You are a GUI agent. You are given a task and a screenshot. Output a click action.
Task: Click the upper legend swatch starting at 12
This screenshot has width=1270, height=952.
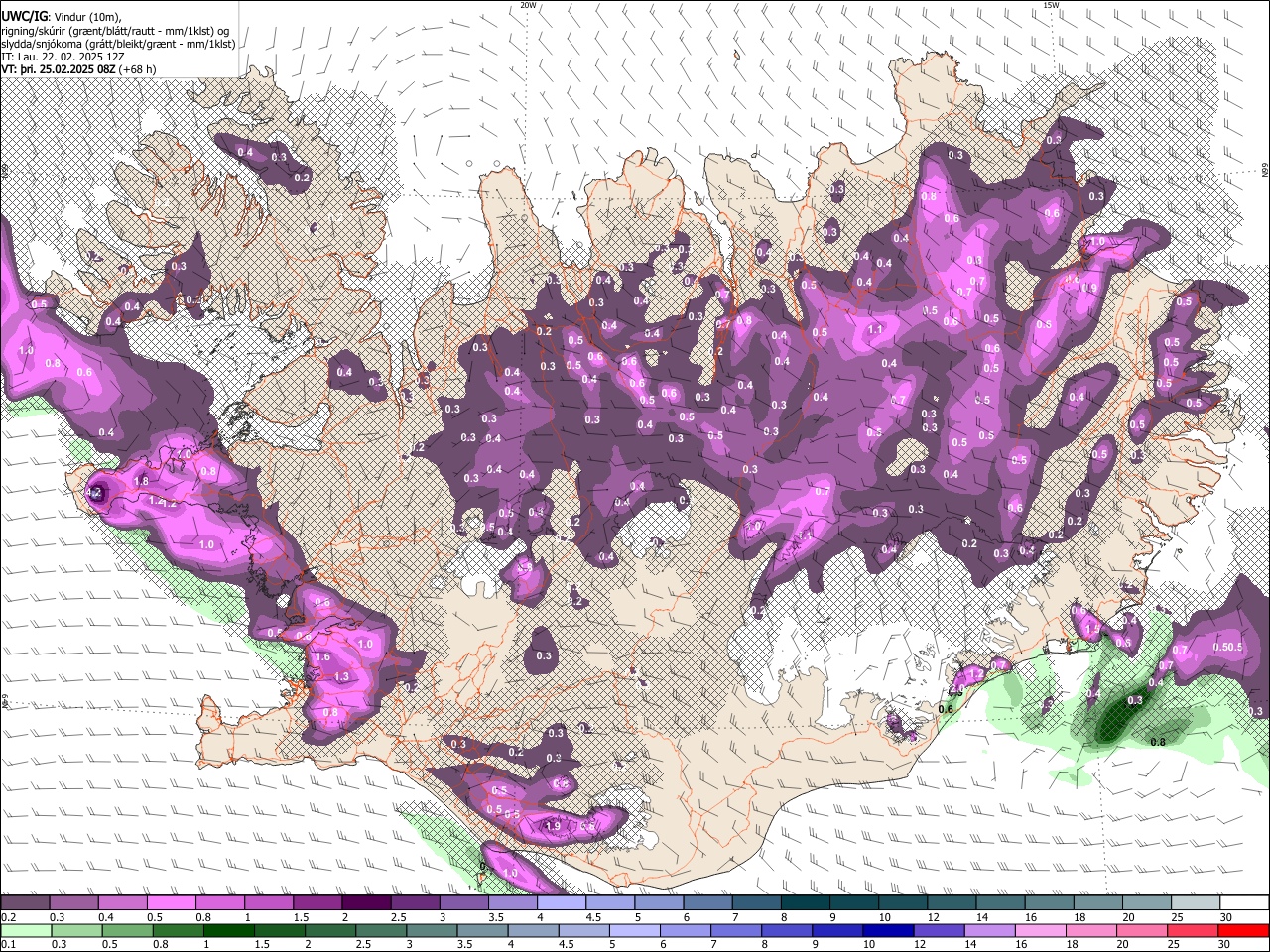[x=952, y=903]
